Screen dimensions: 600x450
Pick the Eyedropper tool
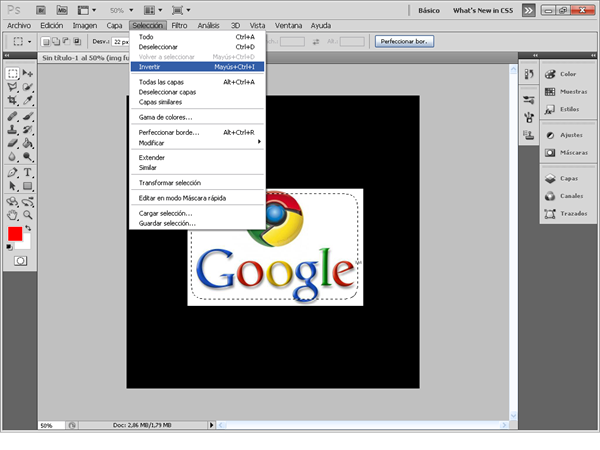[28, 101]
